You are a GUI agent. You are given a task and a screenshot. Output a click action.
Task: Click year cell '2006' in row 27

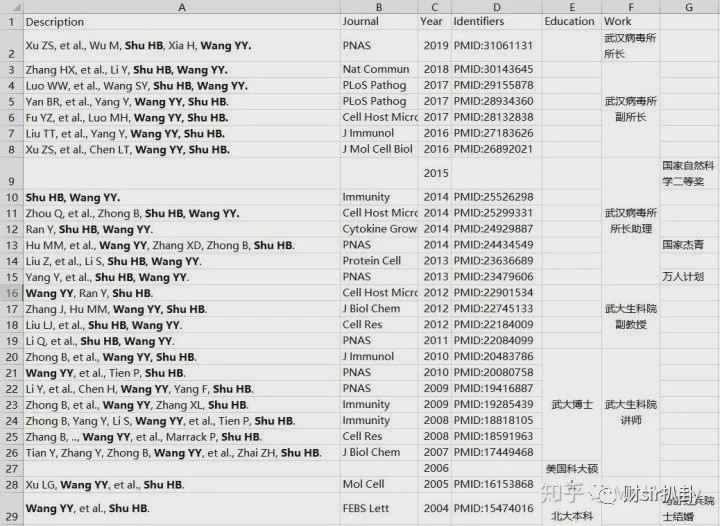436,468
